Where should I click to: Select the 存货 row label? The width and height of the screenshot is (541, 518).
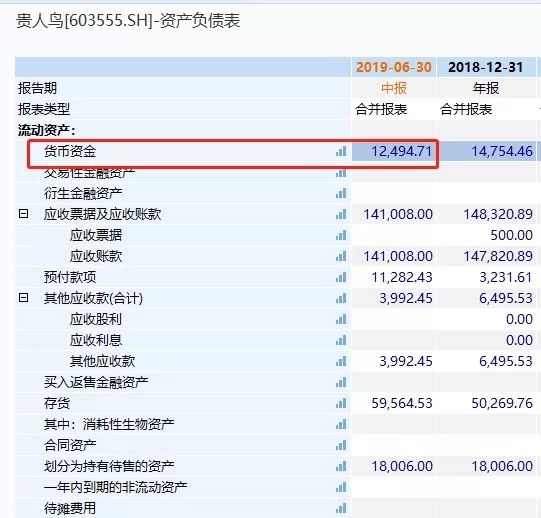click(57, 403)
